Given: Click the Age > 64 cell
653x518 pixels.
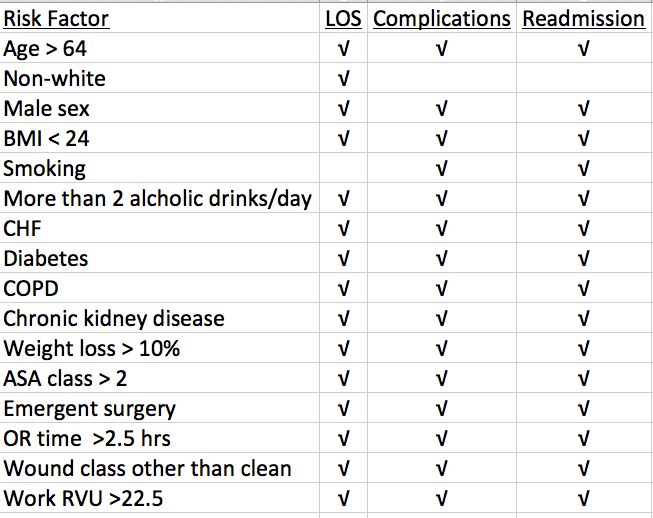Looking at the screenshot, I should point(160,48).
